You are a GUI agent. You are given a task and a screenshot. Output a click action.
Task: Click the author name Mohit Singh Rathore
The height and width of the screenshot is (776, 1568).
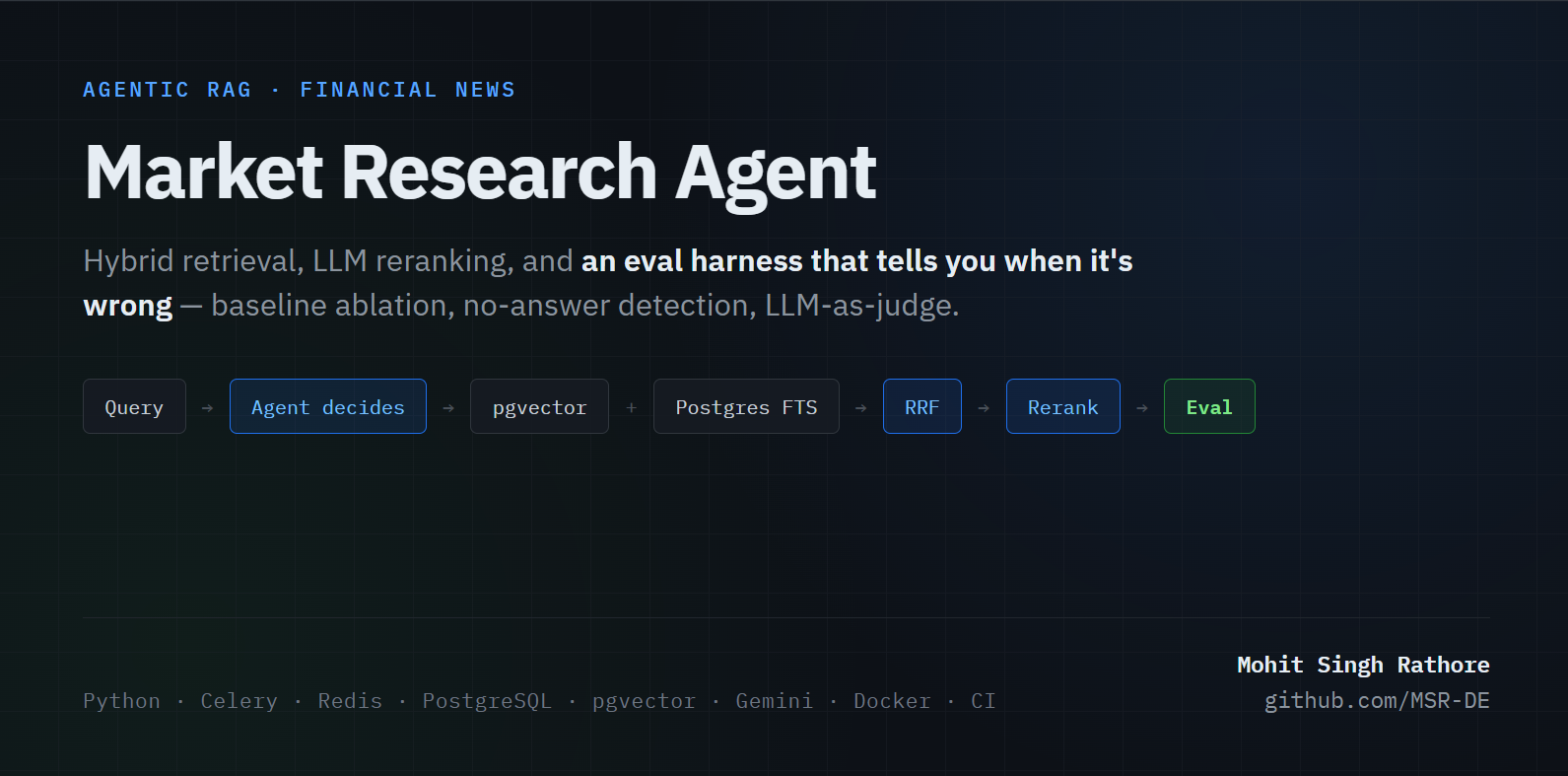point(1363,665)
